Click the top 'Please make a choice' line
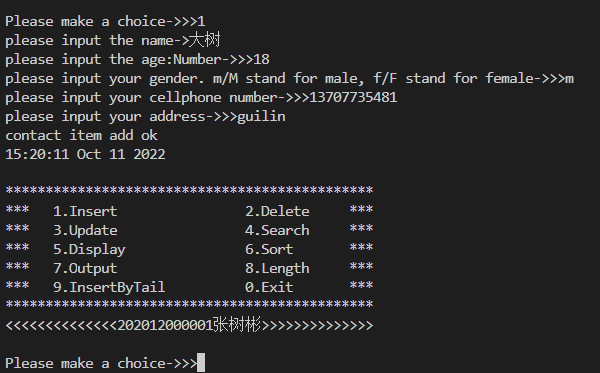Image resolution: width=600 pixels, height=373 pixels. 105,21
